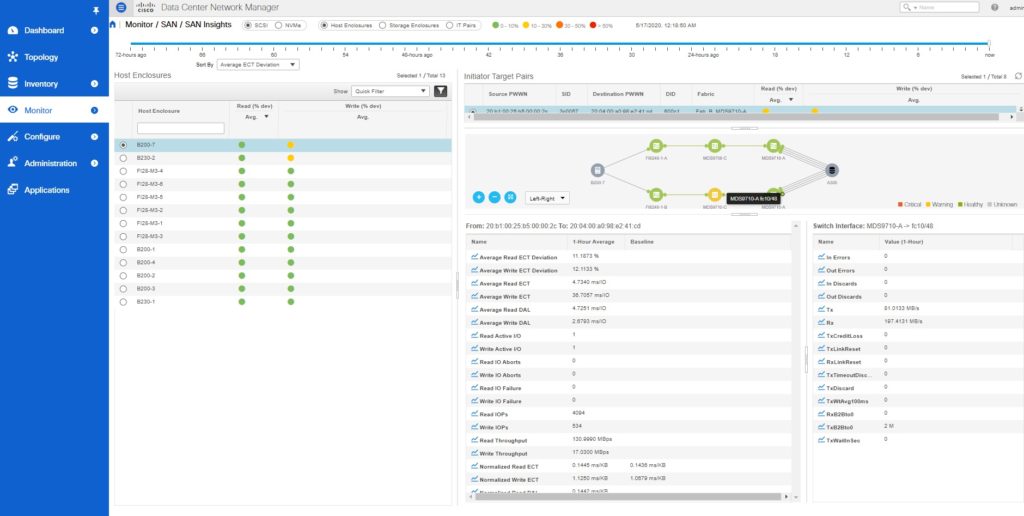Open the help question mark icon
The height and width of the screenshot is (516, 1024).
(x=995, y=7)
